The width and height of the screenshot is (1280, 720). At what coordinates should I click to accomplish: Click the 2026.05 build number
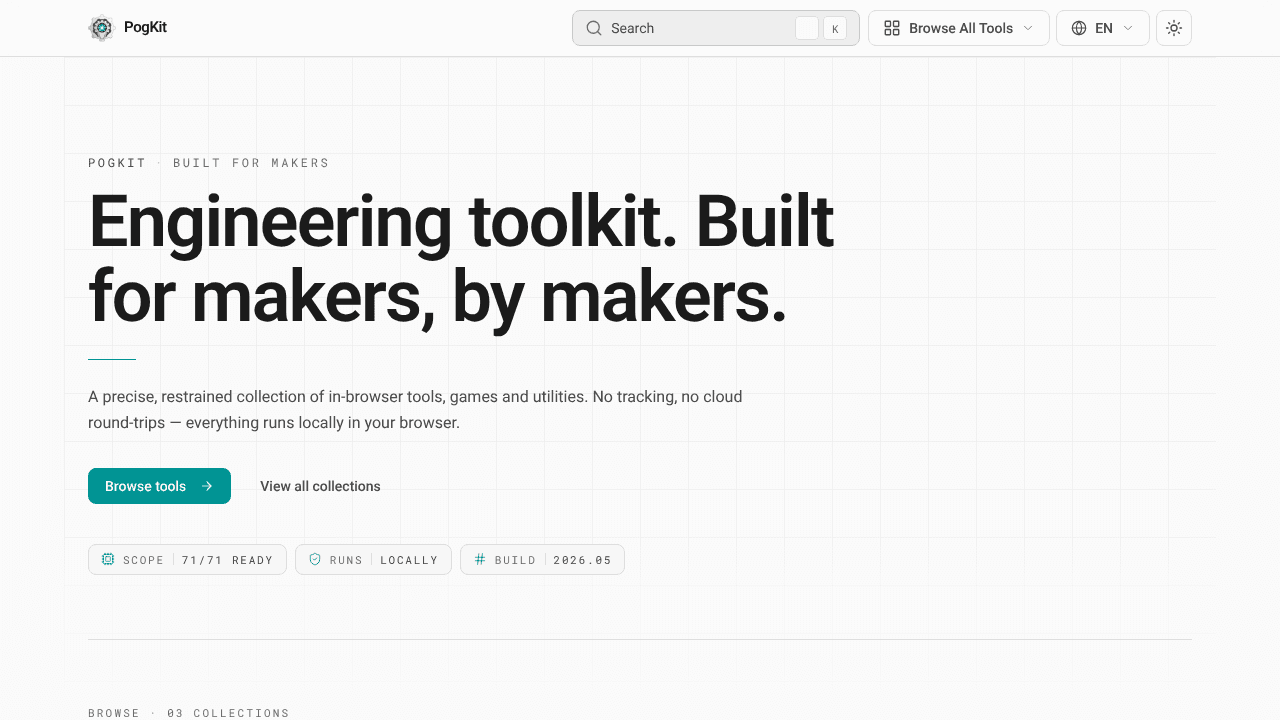(x=582, y=560)
